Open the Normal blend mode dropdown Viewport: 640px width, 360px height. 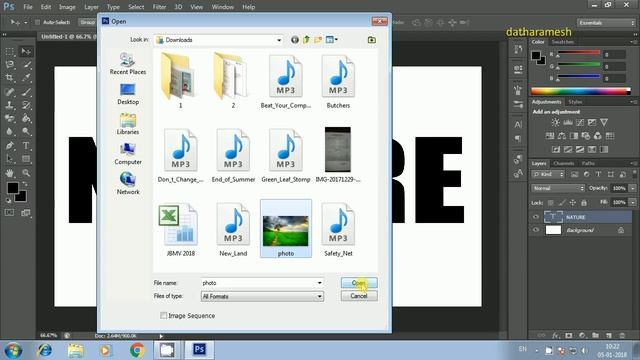pos(558,188)
